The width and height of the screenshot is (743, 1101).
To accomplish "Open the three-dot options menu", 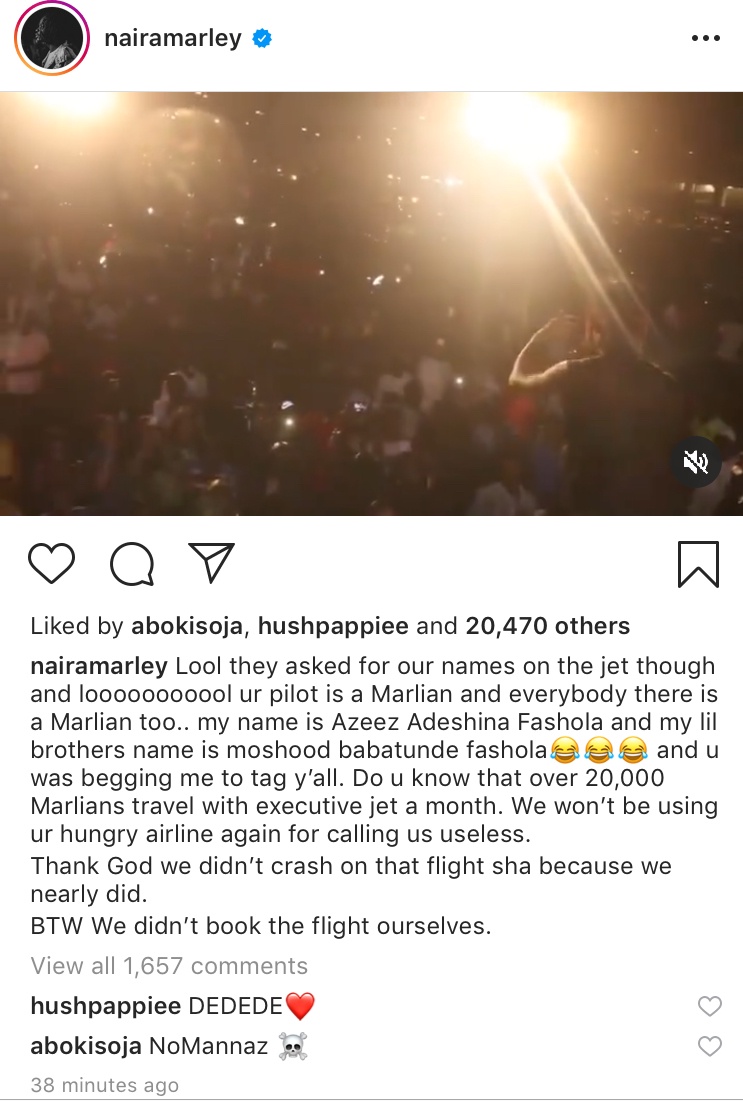I will pyautogui.click(x=706, y=38).
